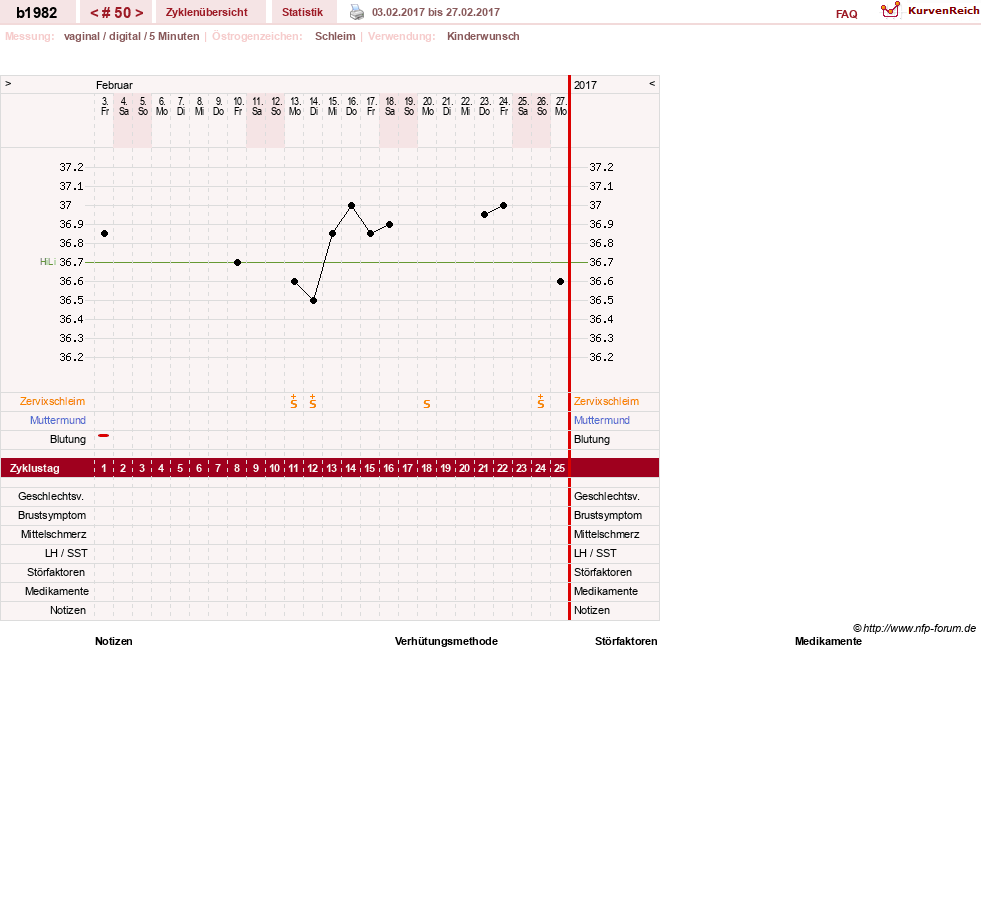Open the KurvenReich logo link
Image resolution: width=981 pixels, height=920 pixels.
930,11
